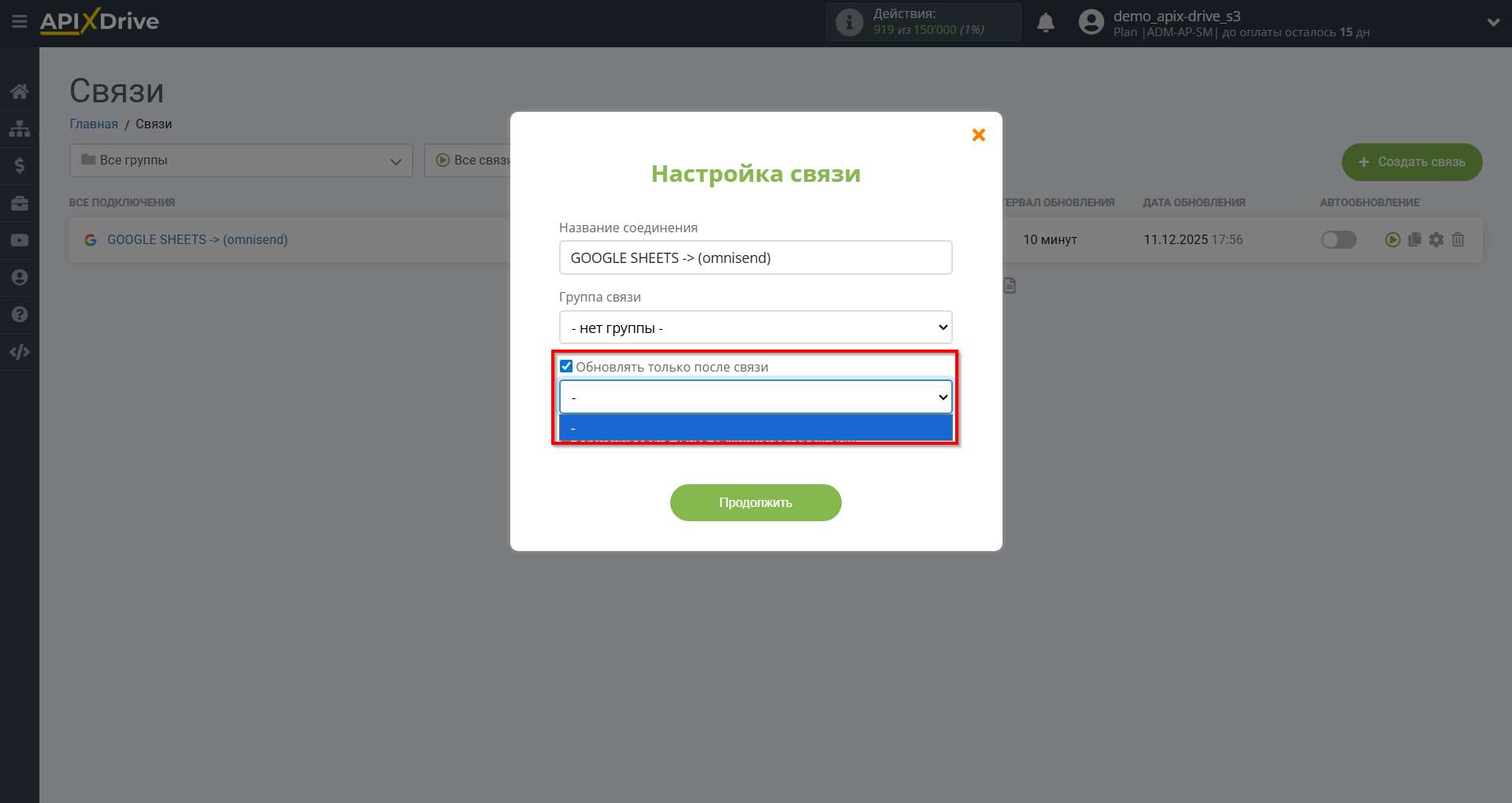Run the GOOGLE SHEETS connection with play icon
1512x803 pixels.
(x=1394, y=240)
